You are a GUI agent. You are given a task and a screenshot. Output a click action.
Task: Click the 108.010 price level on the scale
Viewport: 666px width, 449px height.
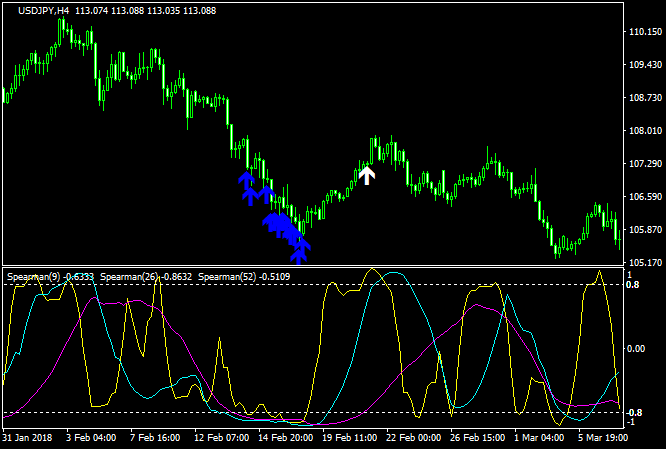[645, 130]
